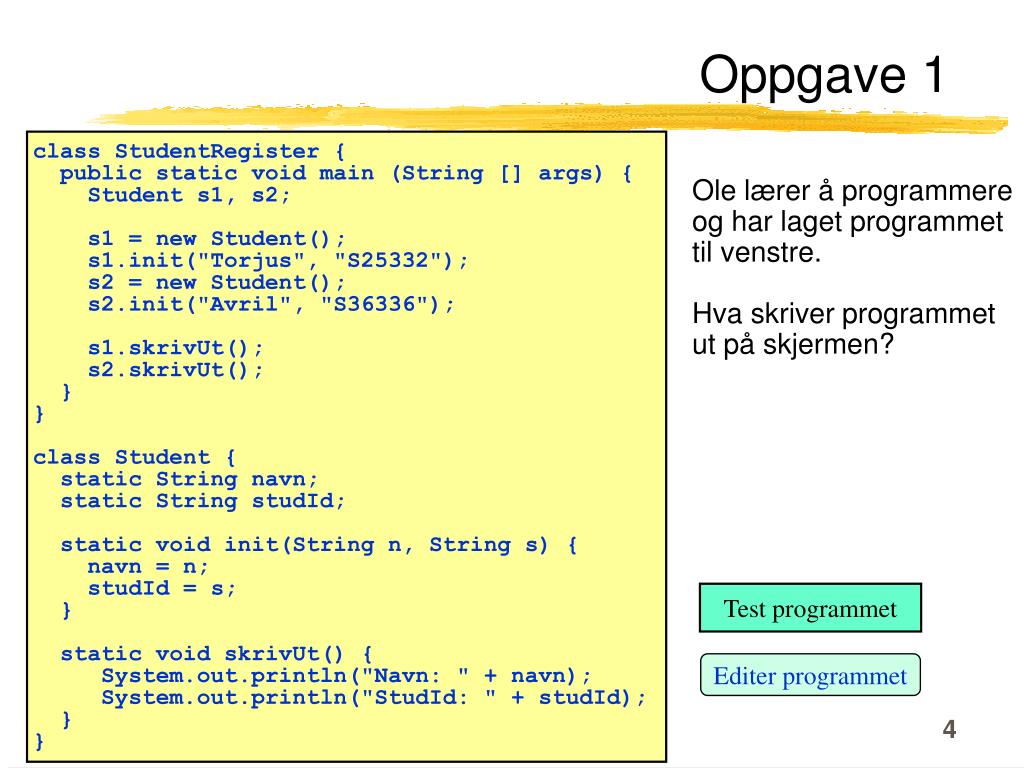Select the 'class Student {' line
The width and height of the screenshot is (1024, 768).
click(x=135, y=457)
